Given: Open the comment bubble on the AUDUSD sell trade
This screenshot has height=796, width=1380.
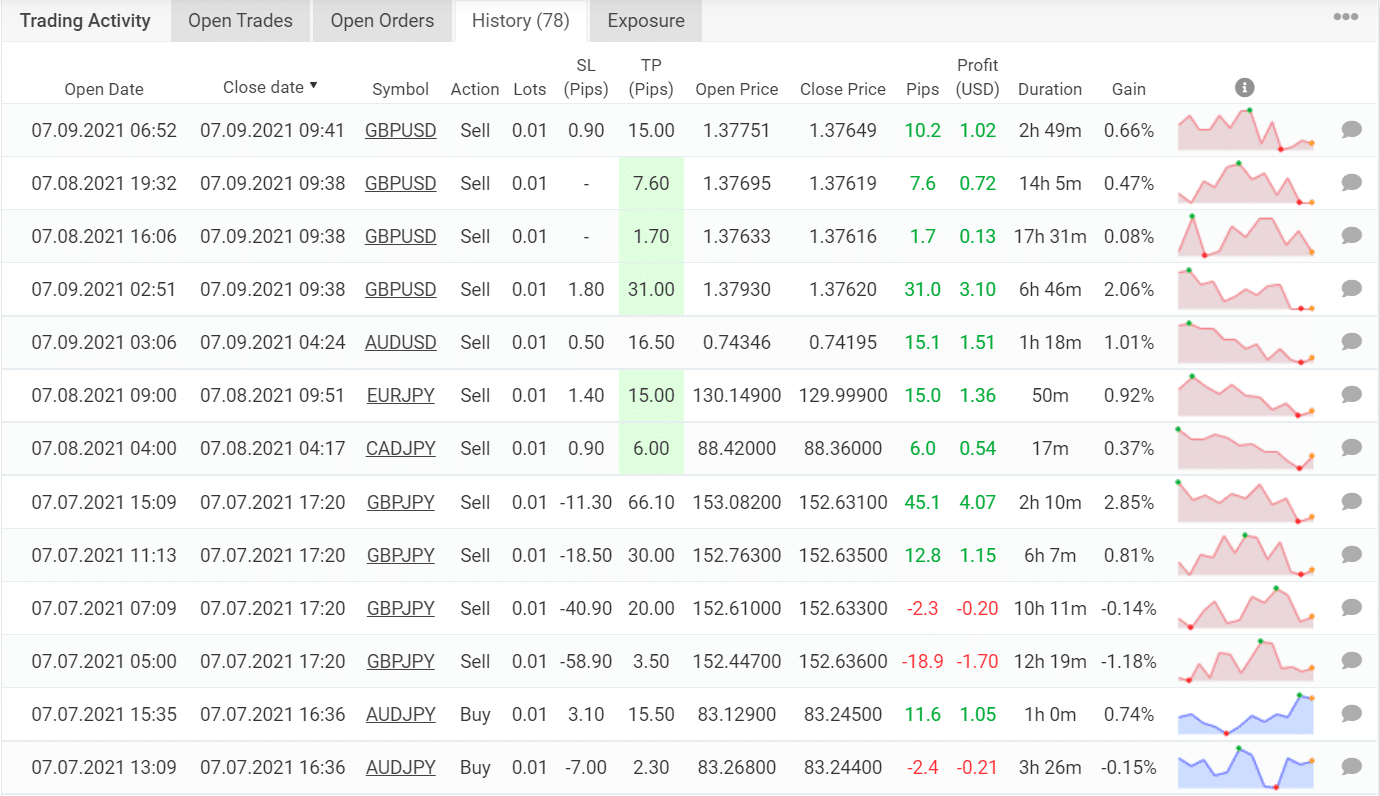Looking at the screenshot, I should point(1351,341).
